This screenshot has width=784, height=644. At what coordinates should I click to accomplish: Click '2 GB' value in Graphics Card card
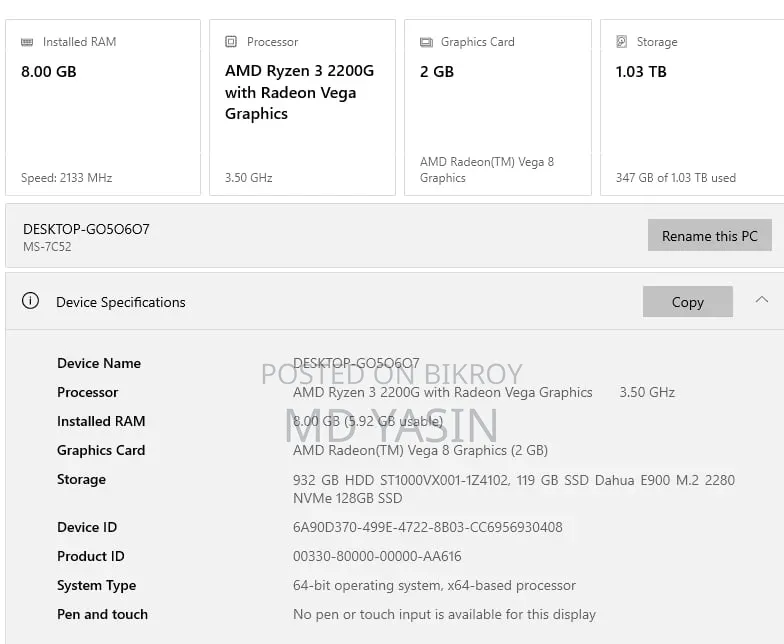[x=437, y=72]
